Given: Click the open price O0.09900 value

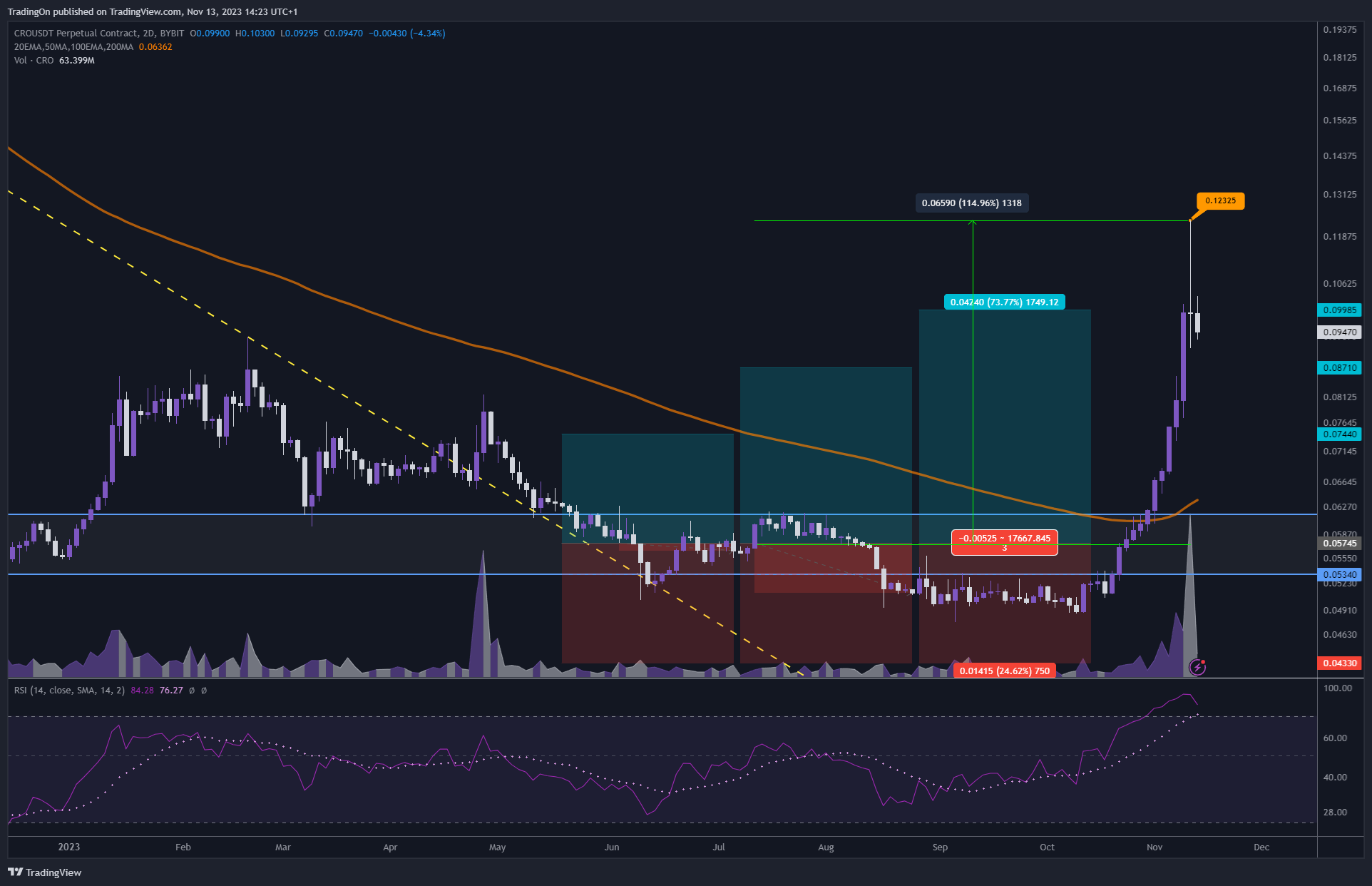Looking at the screenshot, I should click(210, 33).
